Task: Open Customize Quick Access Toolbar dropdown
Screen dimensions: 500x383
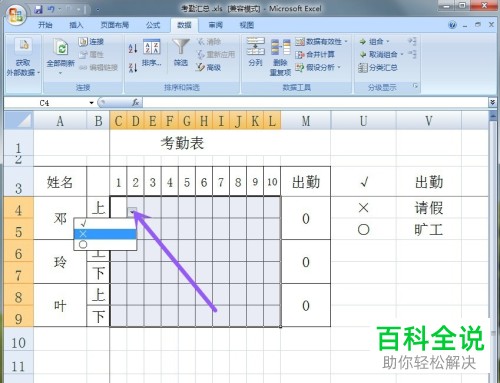Action: click(98, 10)
